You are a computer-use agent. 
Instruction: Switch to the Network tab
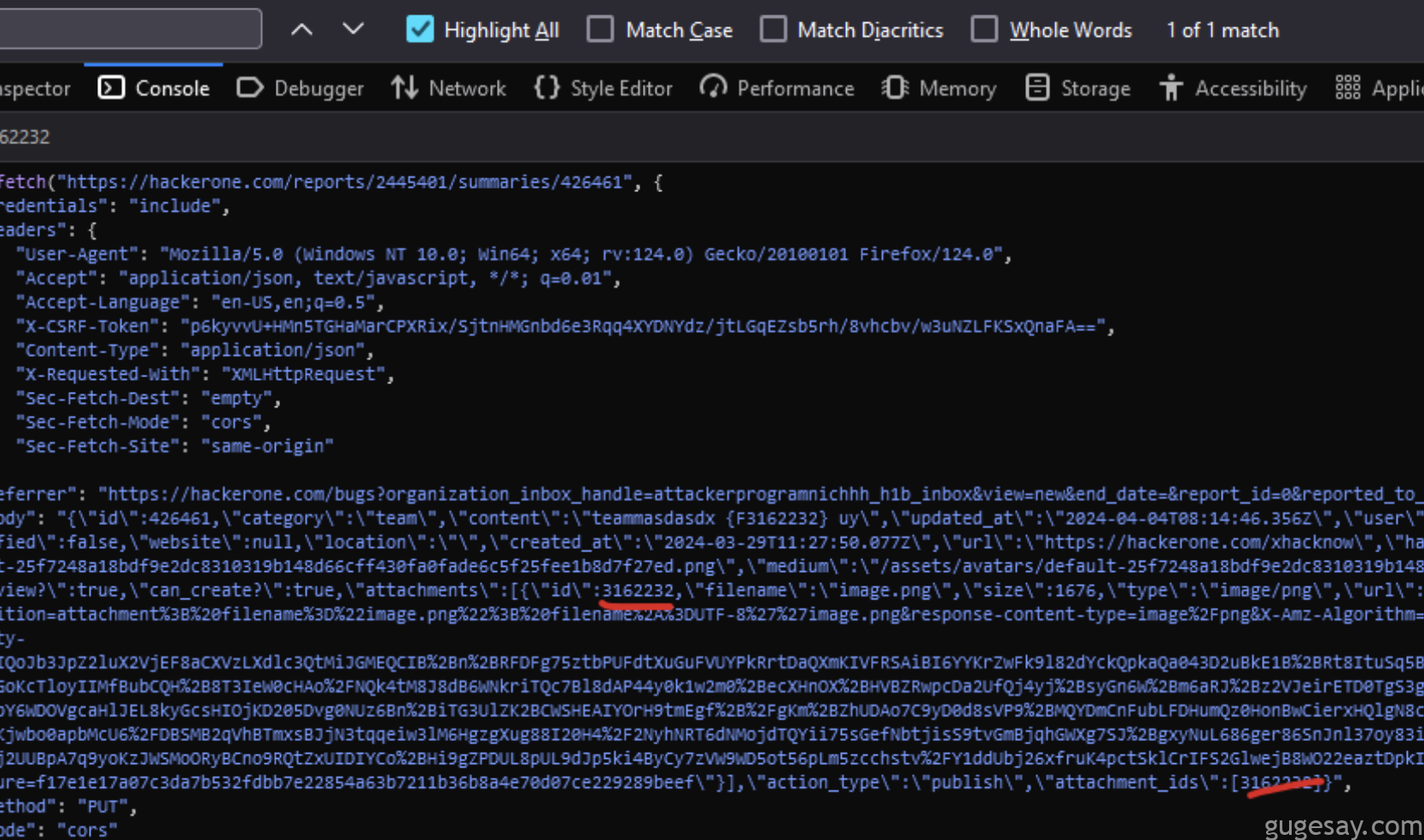[x=448, y=88]
